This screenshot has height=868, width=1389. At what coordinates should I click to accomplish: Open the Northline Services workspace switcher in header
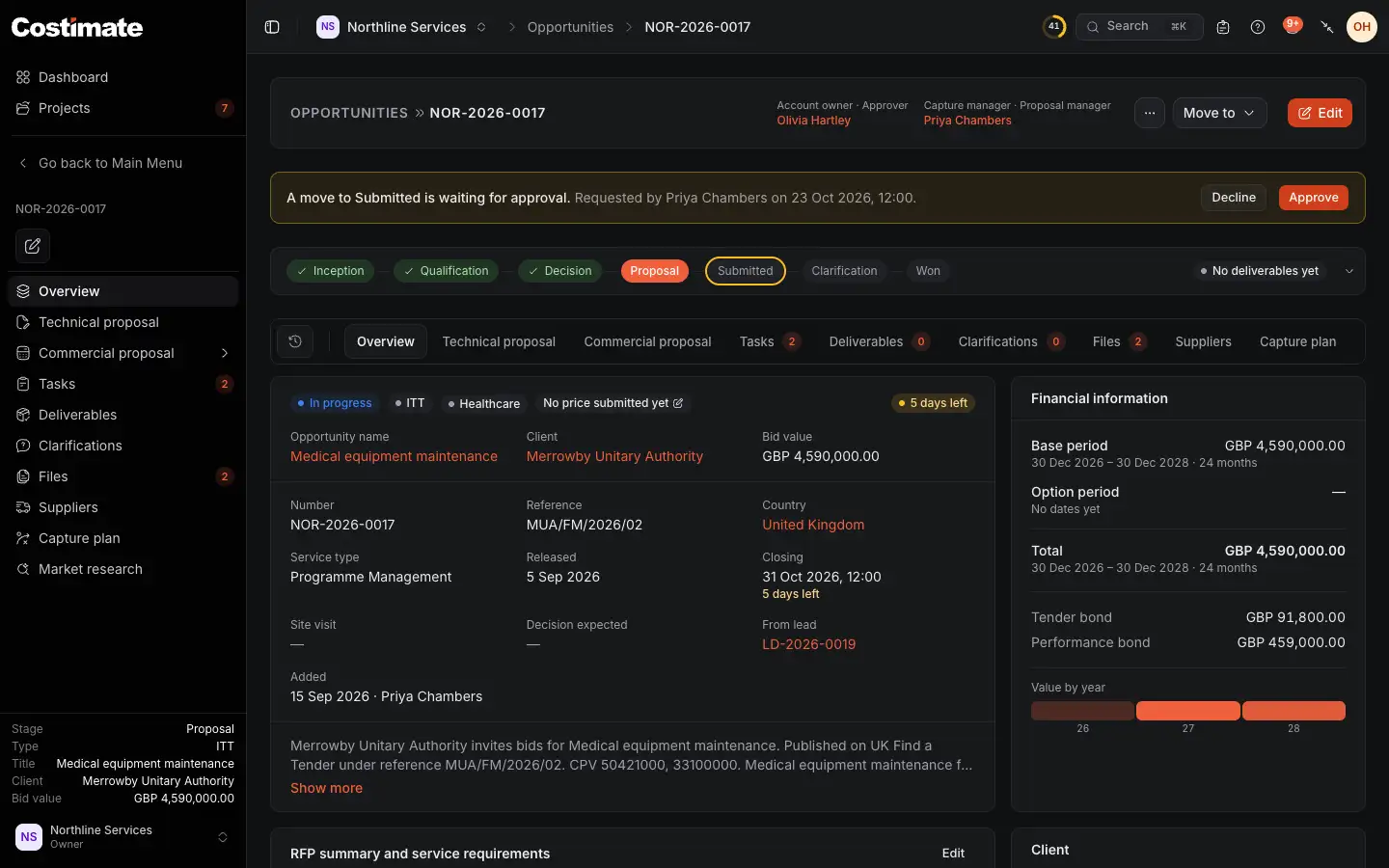click(402, 27)
